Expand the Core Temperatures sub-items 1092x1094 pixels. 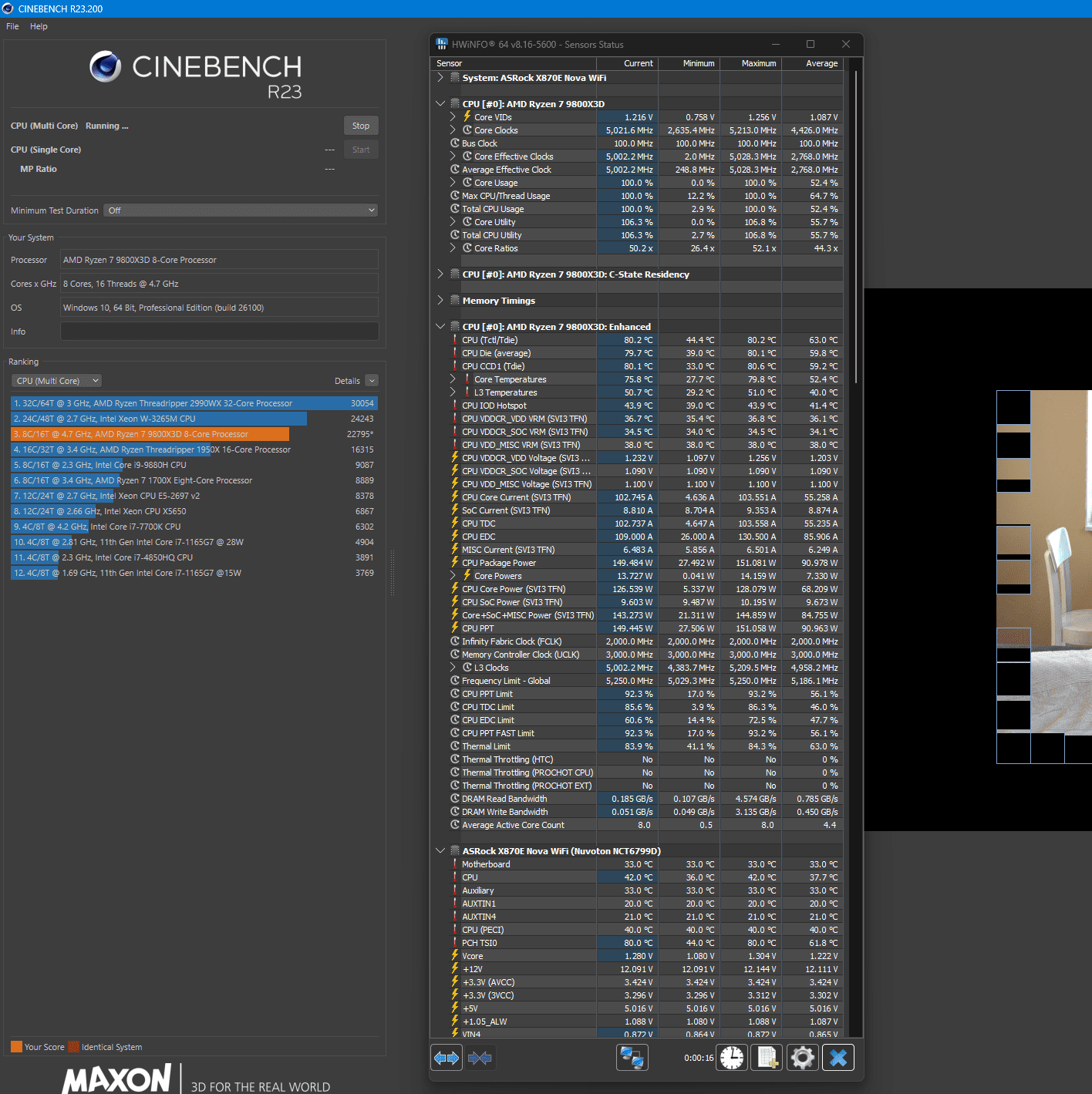coord(453,379)
